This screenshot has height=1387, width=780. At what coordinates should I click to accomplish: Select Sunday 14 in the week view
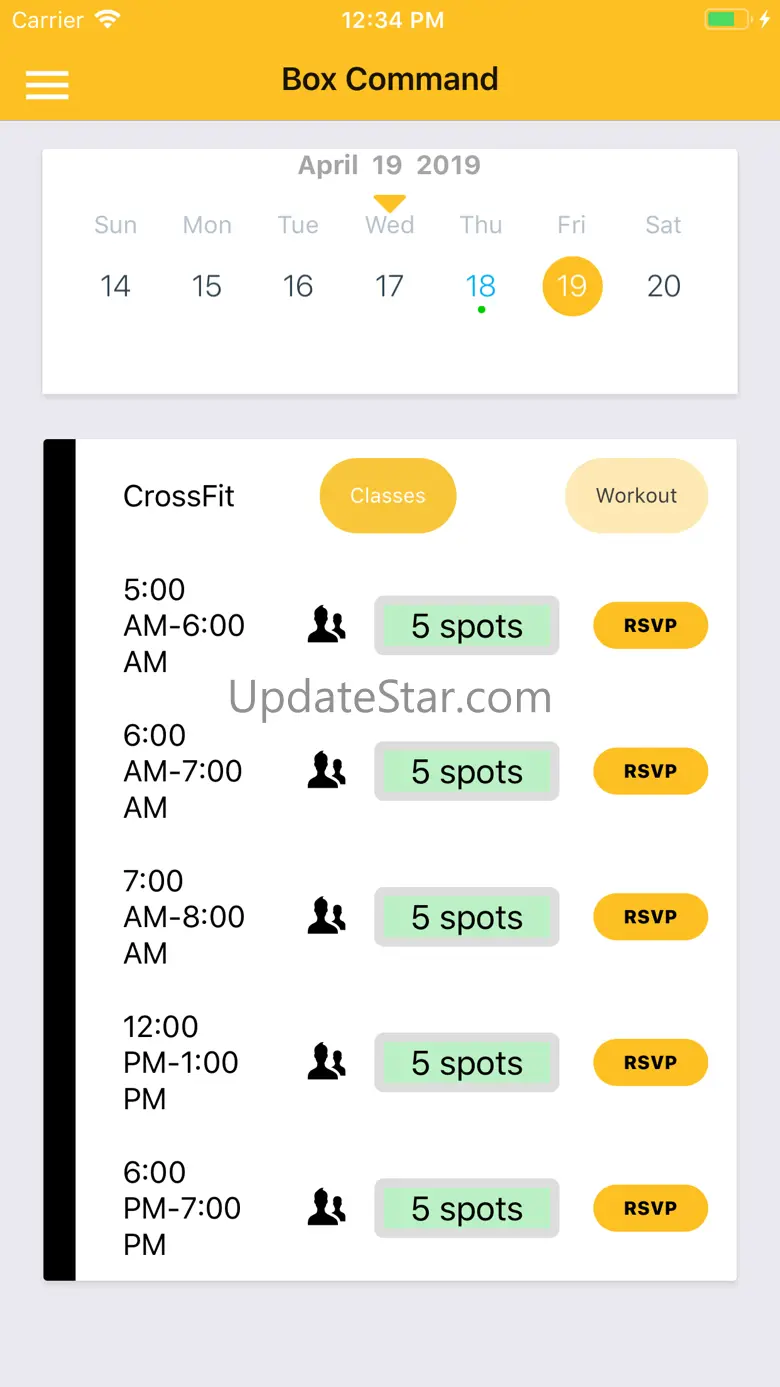115,287
